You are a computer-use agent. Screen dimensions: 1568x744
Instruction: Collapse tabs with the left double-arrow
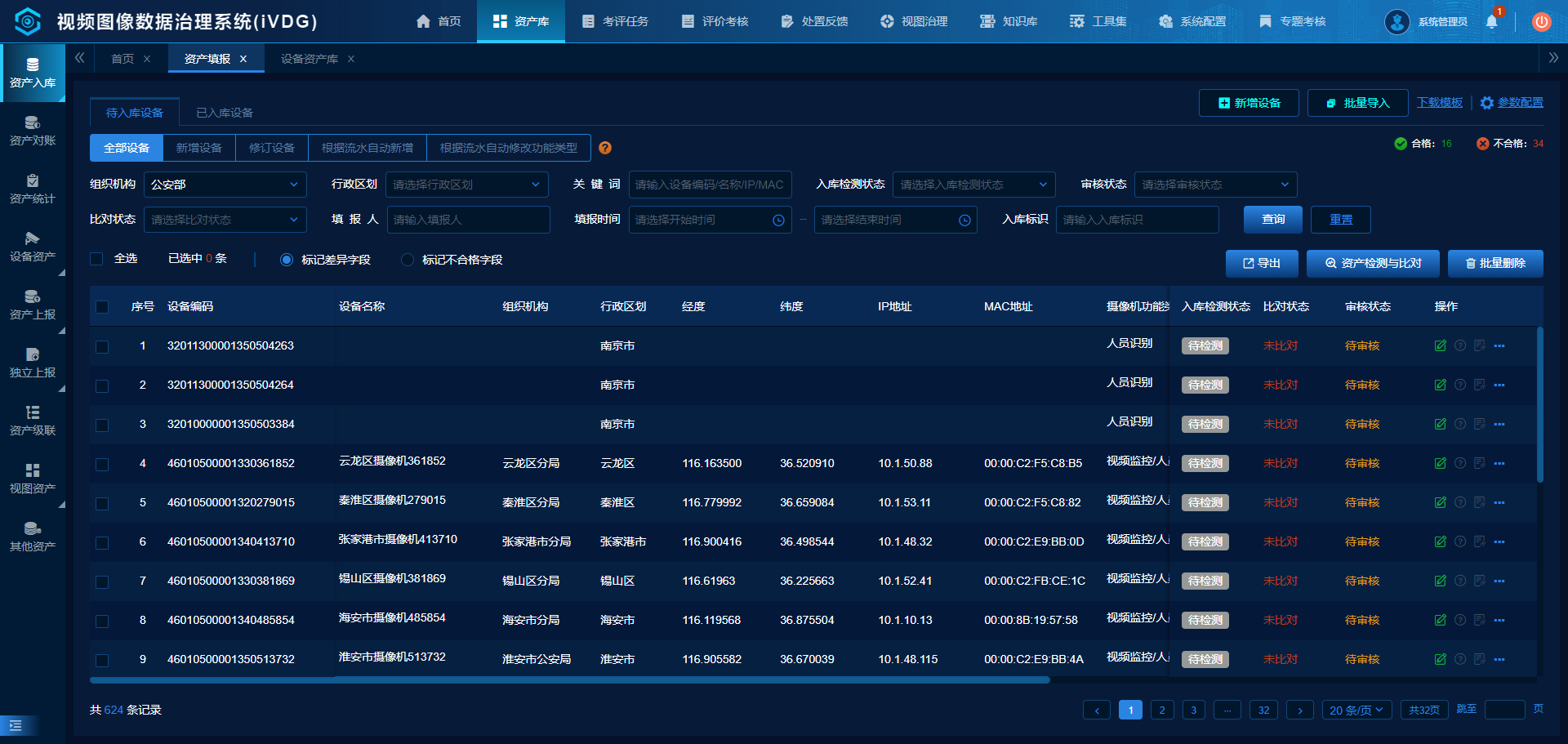point(80,58)
